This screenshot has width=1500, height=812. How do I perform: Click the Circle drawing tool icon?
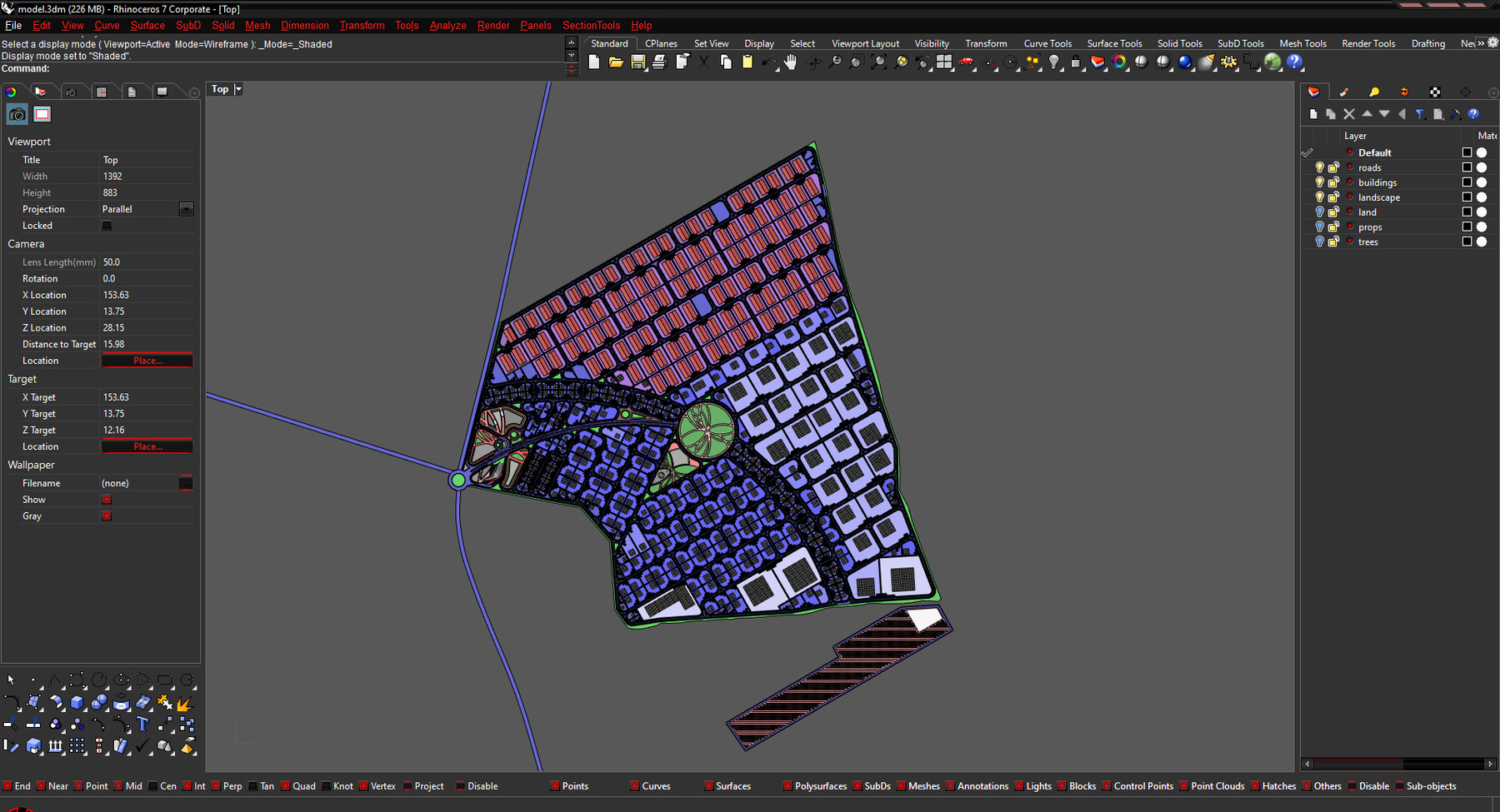[99, 680]
